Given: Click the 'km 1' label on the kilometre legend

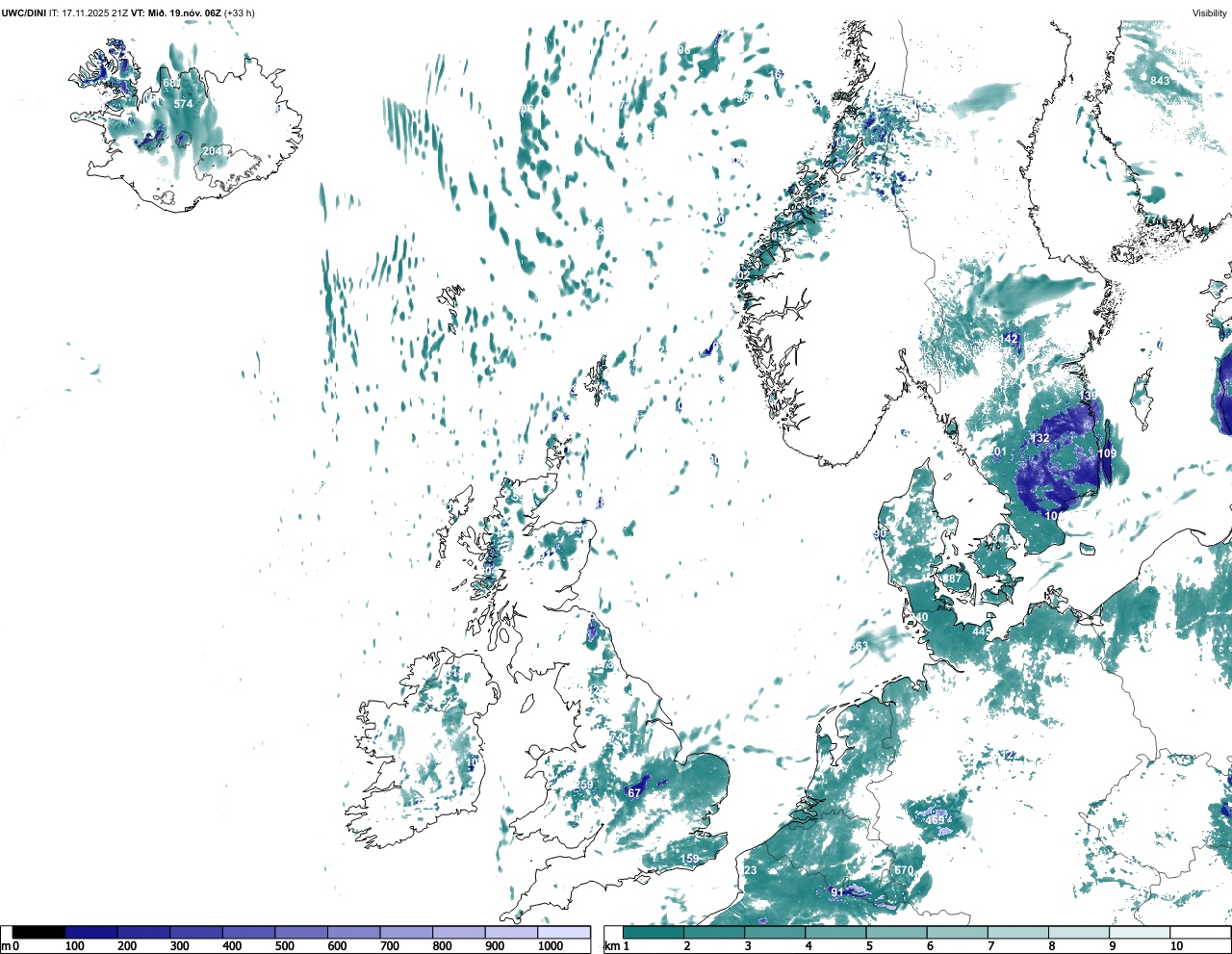Looking at the screenshot, I should (x=618, y=946).
